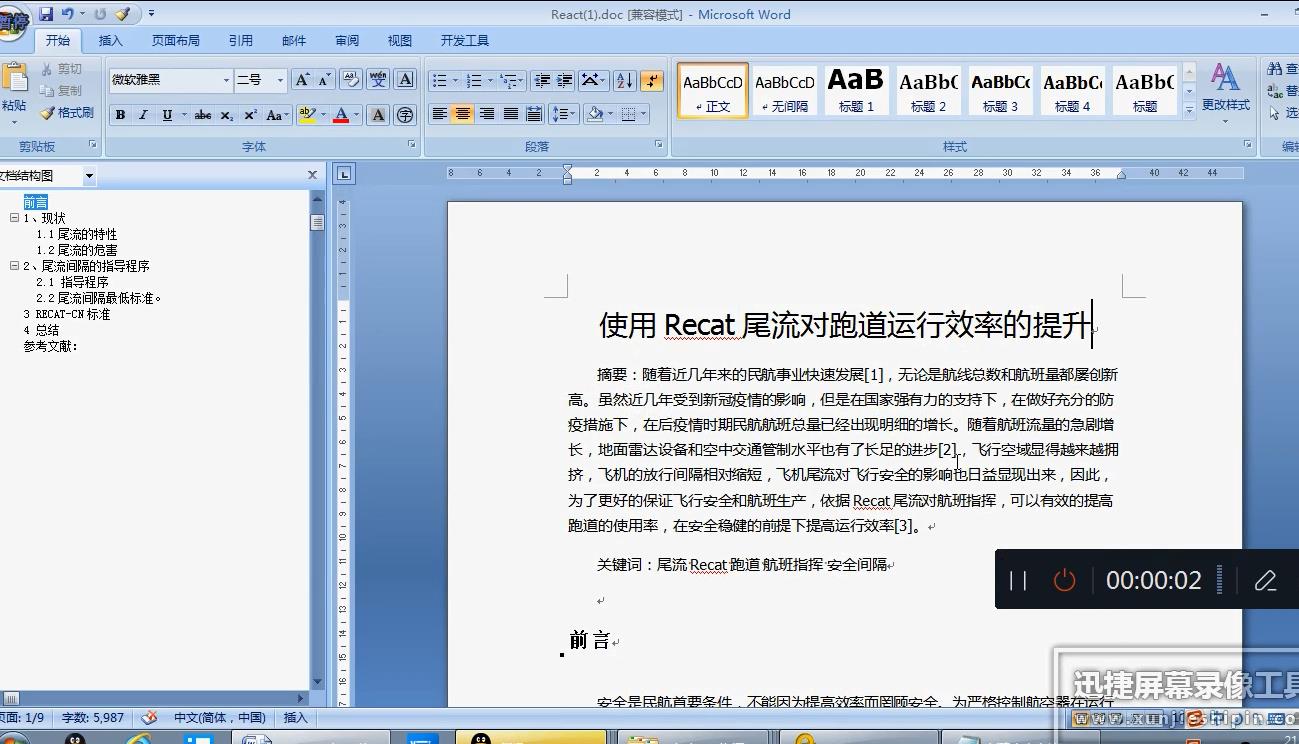Toggle strikethrough formatting

tap(203, 115)
